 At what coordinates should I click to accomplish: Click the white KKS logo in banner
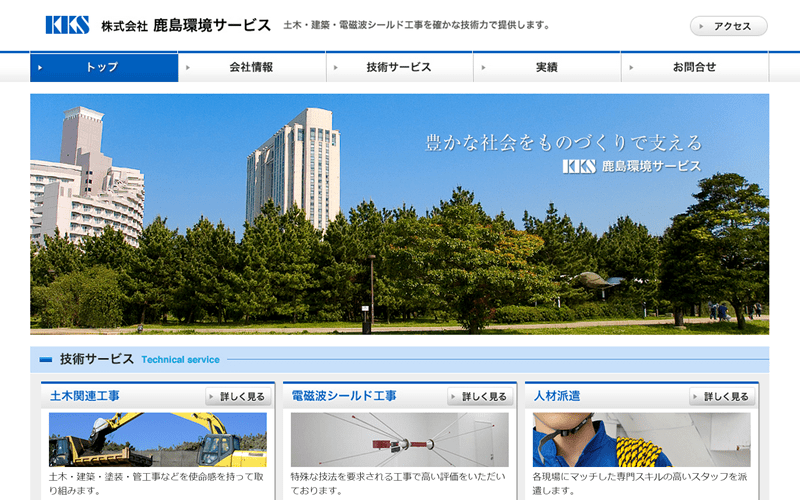tap(579, 166)
